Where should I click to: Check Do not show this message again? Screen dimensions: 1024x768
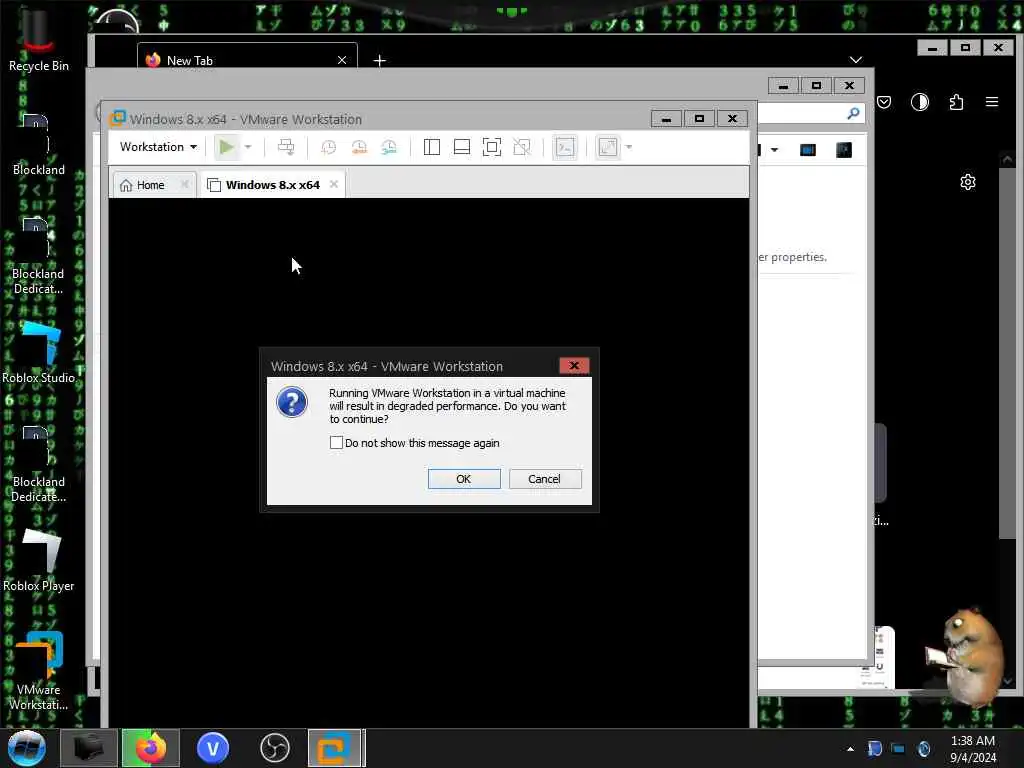(336, 443)
